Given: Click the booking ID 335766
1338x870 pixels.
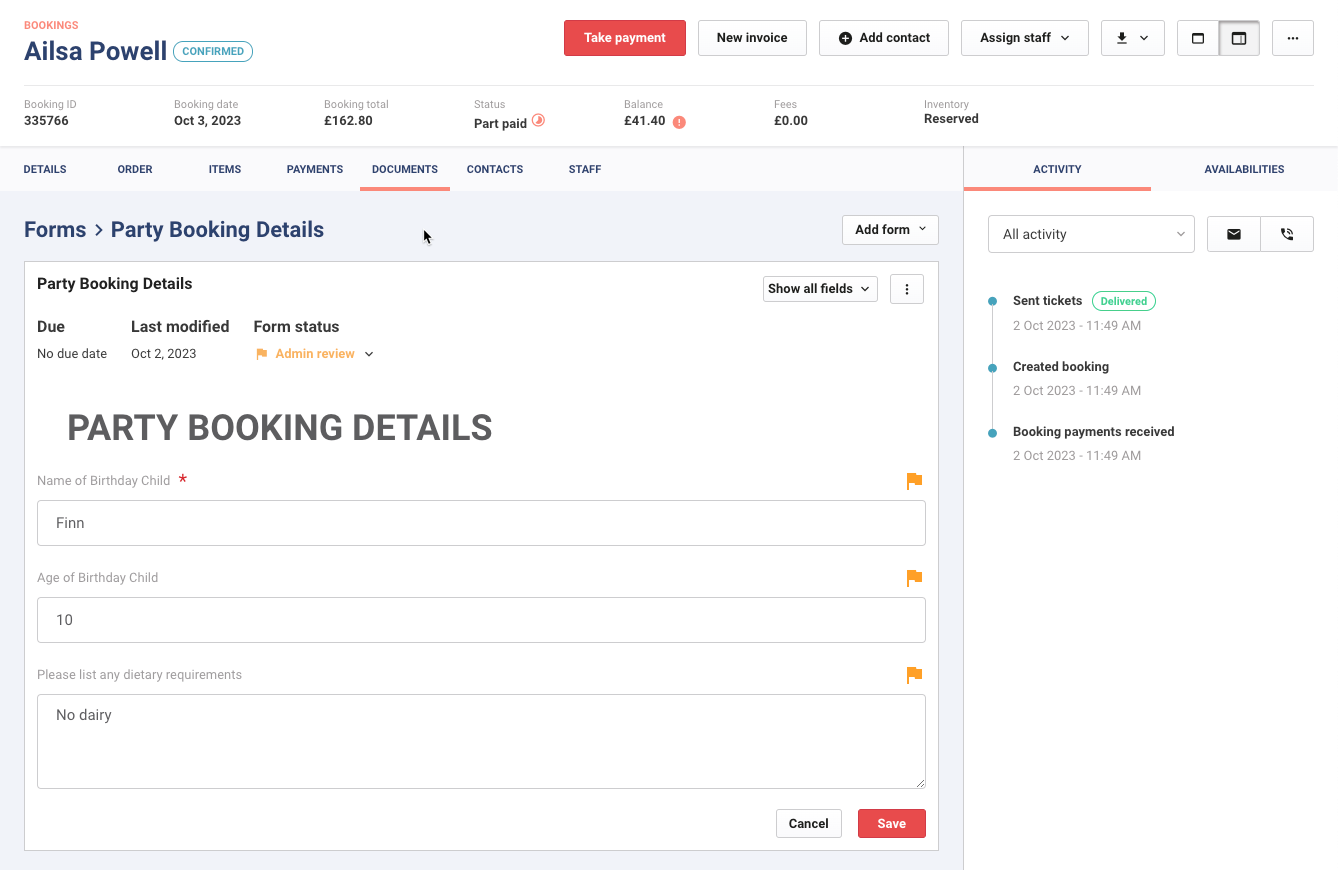Looking at the screenshot, I should click(47, 121).
